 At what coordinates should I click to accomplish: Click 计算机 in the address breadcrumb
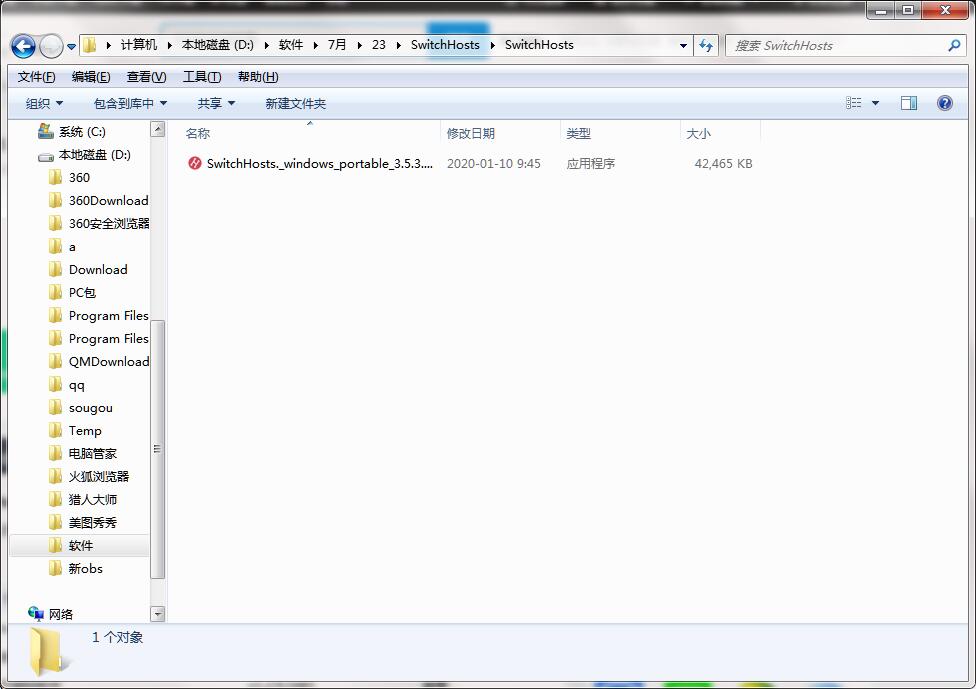(x=139, y=45)
